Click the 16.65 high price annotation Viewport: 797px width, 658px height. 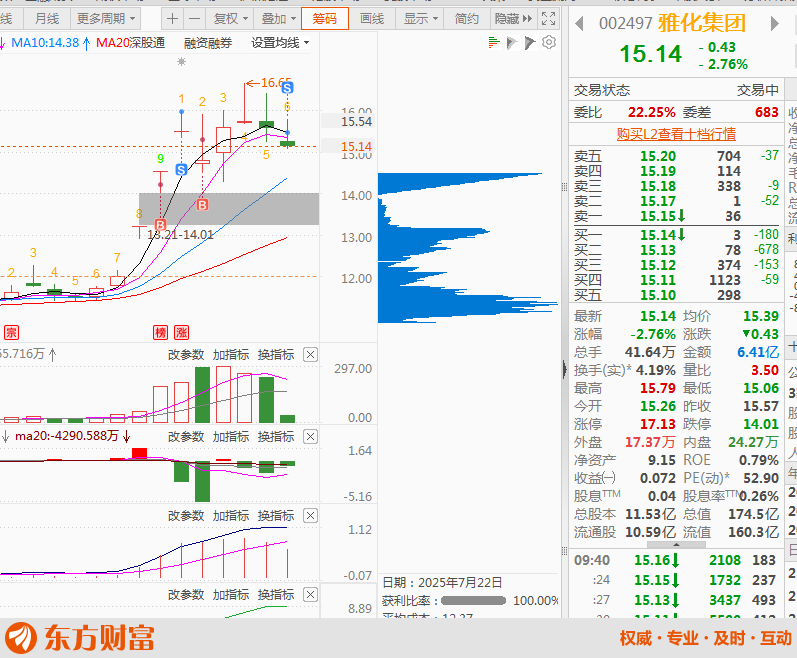(x=269, y=83)
